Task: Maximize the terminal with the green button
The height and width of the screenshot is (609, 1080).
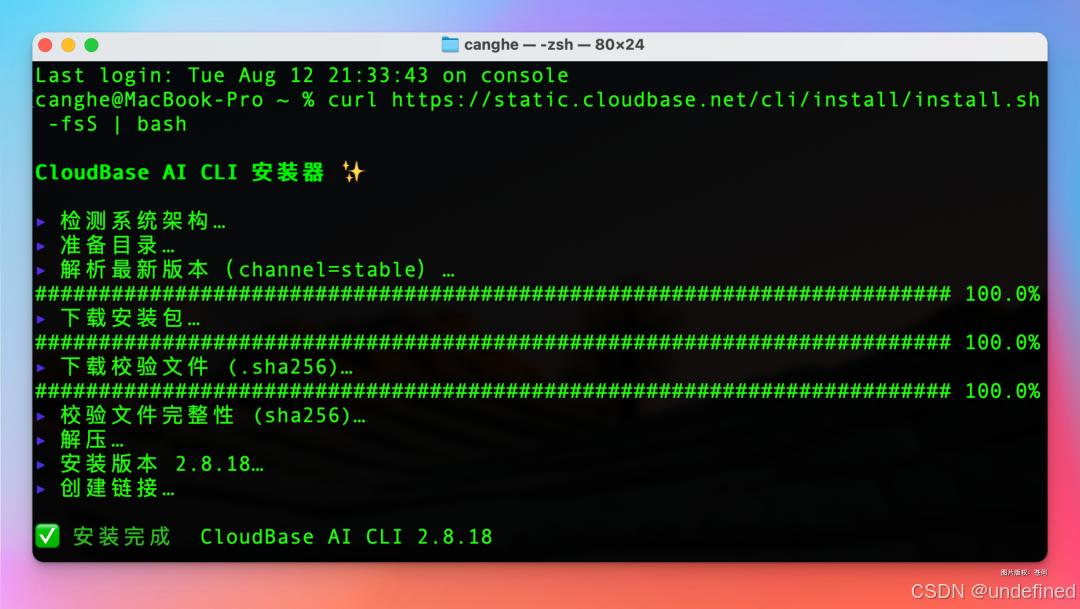Action: (91, 45)
